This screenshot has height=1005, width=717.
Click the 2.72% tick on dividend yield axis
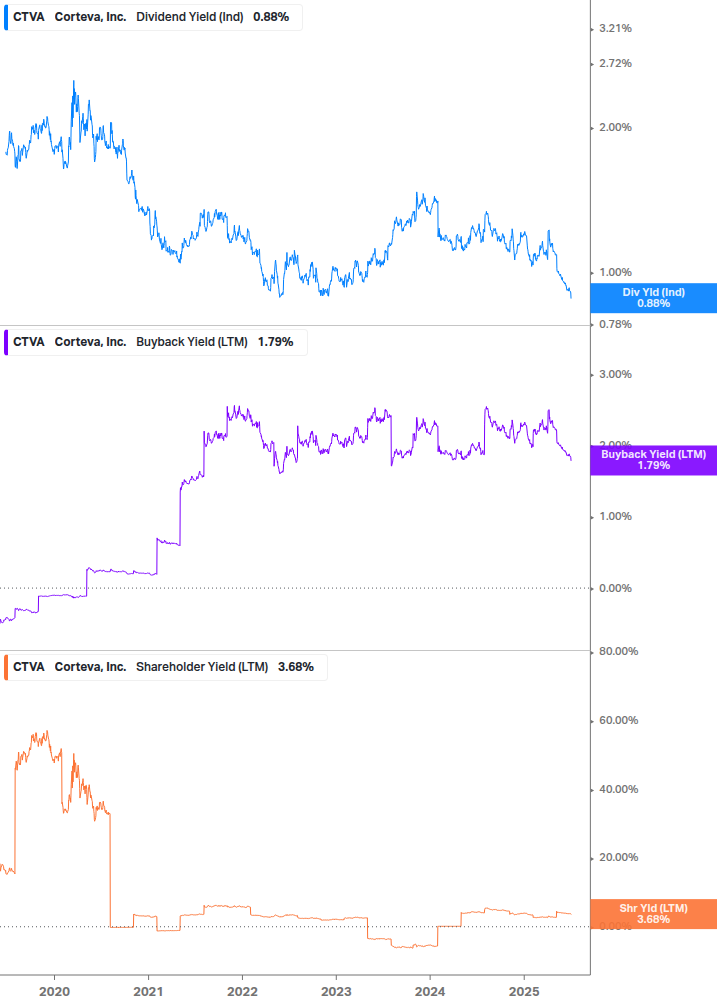coord(615,63)
